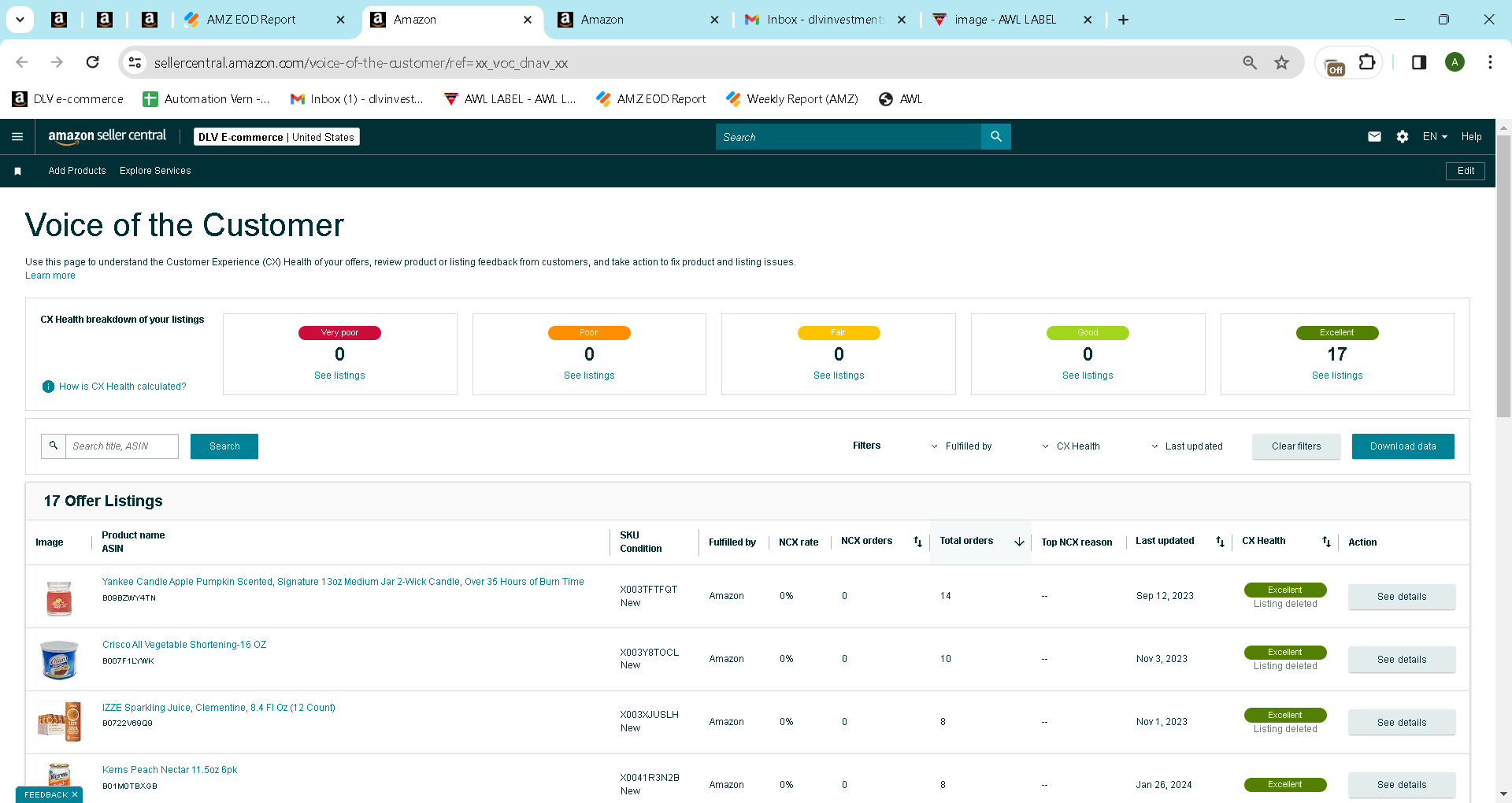Open Yankee Candle Apple Pumpkin product link
The image size is (1512, 803).
[x=343, y=582]
